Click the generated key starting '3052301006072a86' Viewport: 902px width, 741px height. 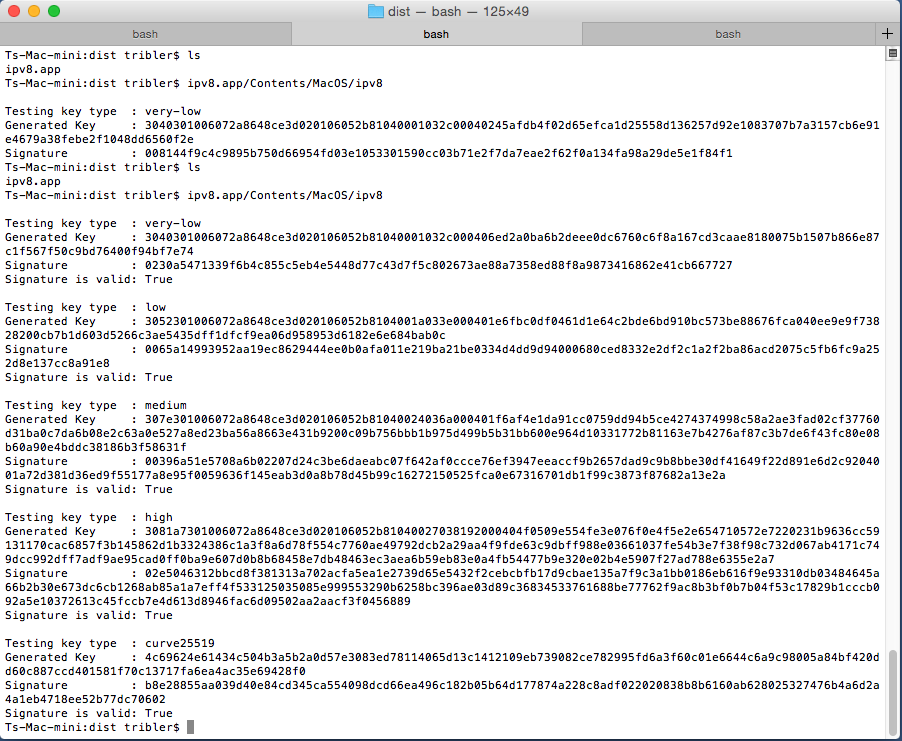(512, 321)
